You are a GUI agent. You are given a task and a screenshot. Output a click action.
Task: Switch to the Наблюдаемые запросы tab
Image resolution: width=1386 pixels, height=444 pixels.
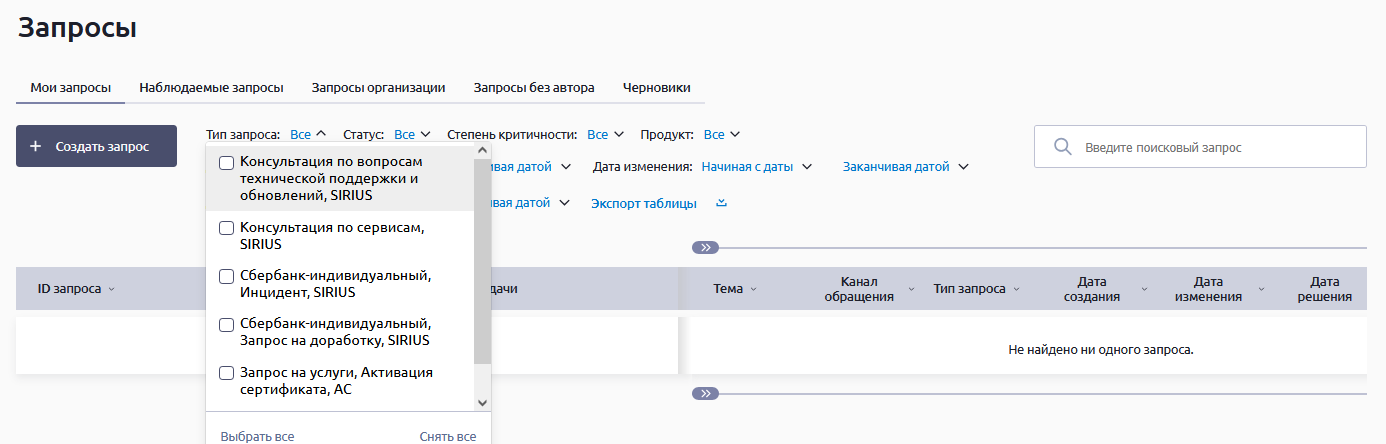211,87
